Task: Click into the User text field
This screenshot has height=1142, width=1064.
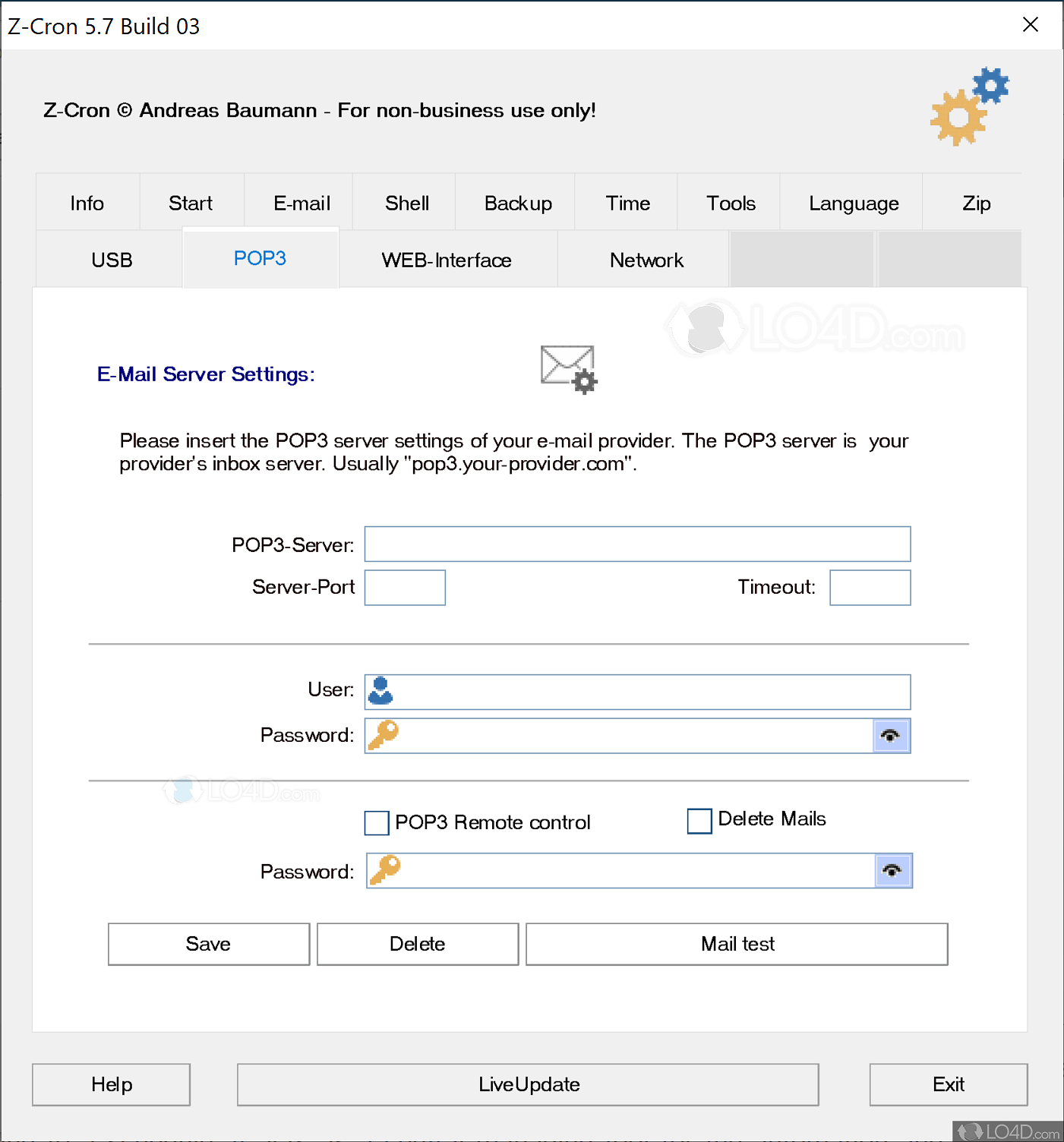Action: click(x=637, y=692)
